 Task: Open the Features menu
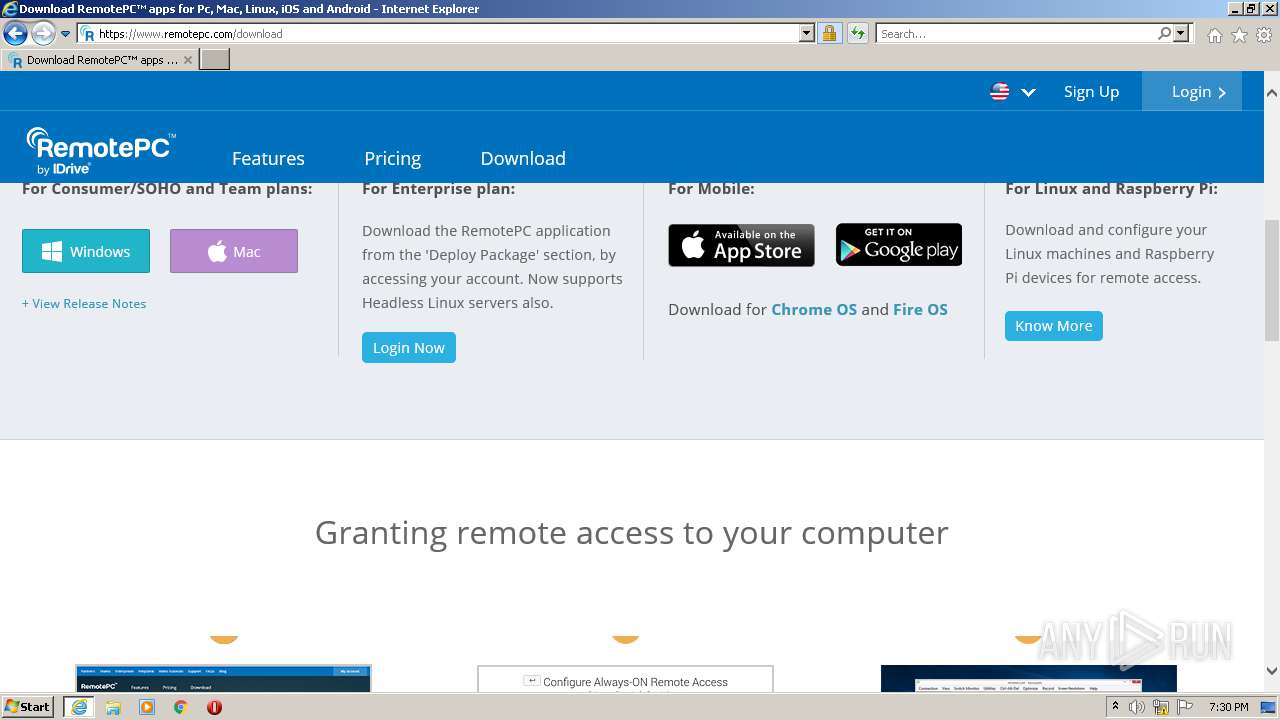268,158
